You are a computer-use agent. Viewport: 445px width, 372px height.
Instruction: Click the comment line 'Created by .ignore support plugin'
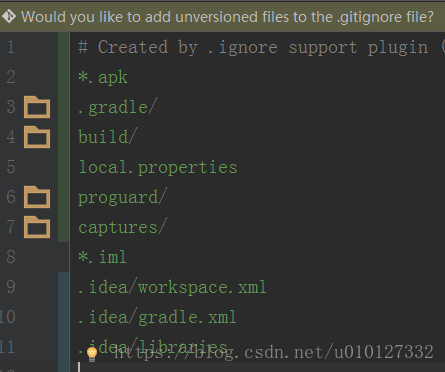(261, 47)
